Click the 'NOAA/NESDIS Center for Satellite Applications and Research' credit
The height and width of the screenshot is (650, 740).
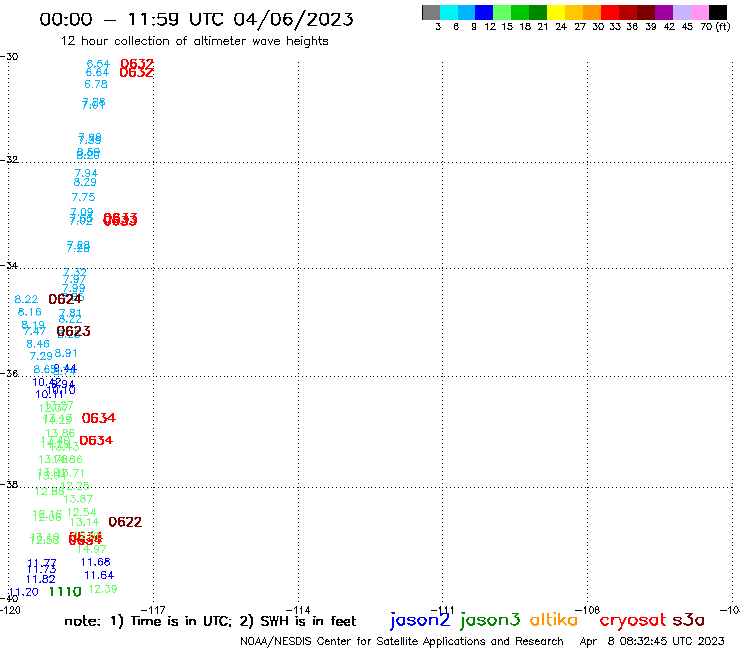pos(402,641)
